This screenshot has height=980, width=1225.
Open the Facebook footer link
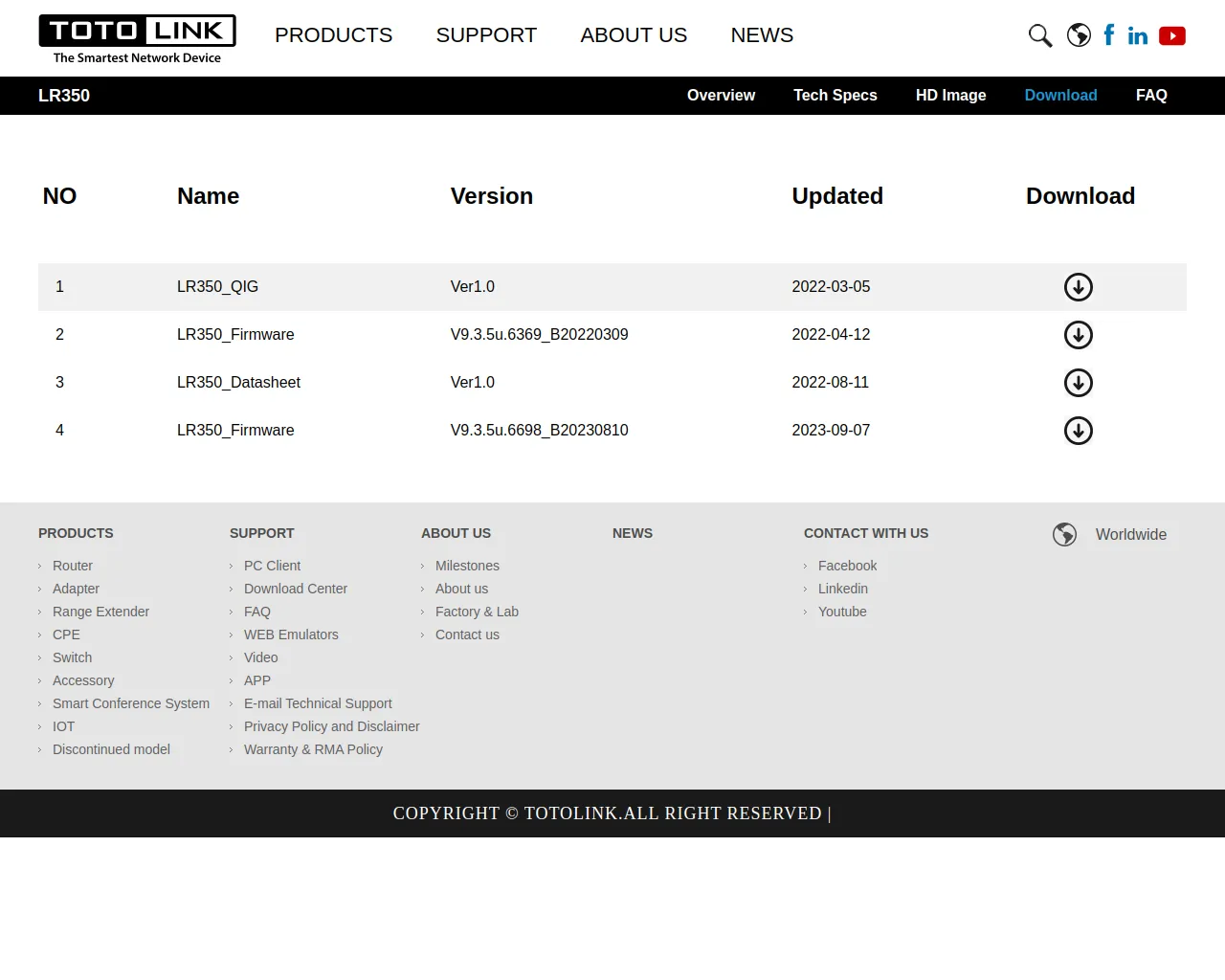[847, 566]
